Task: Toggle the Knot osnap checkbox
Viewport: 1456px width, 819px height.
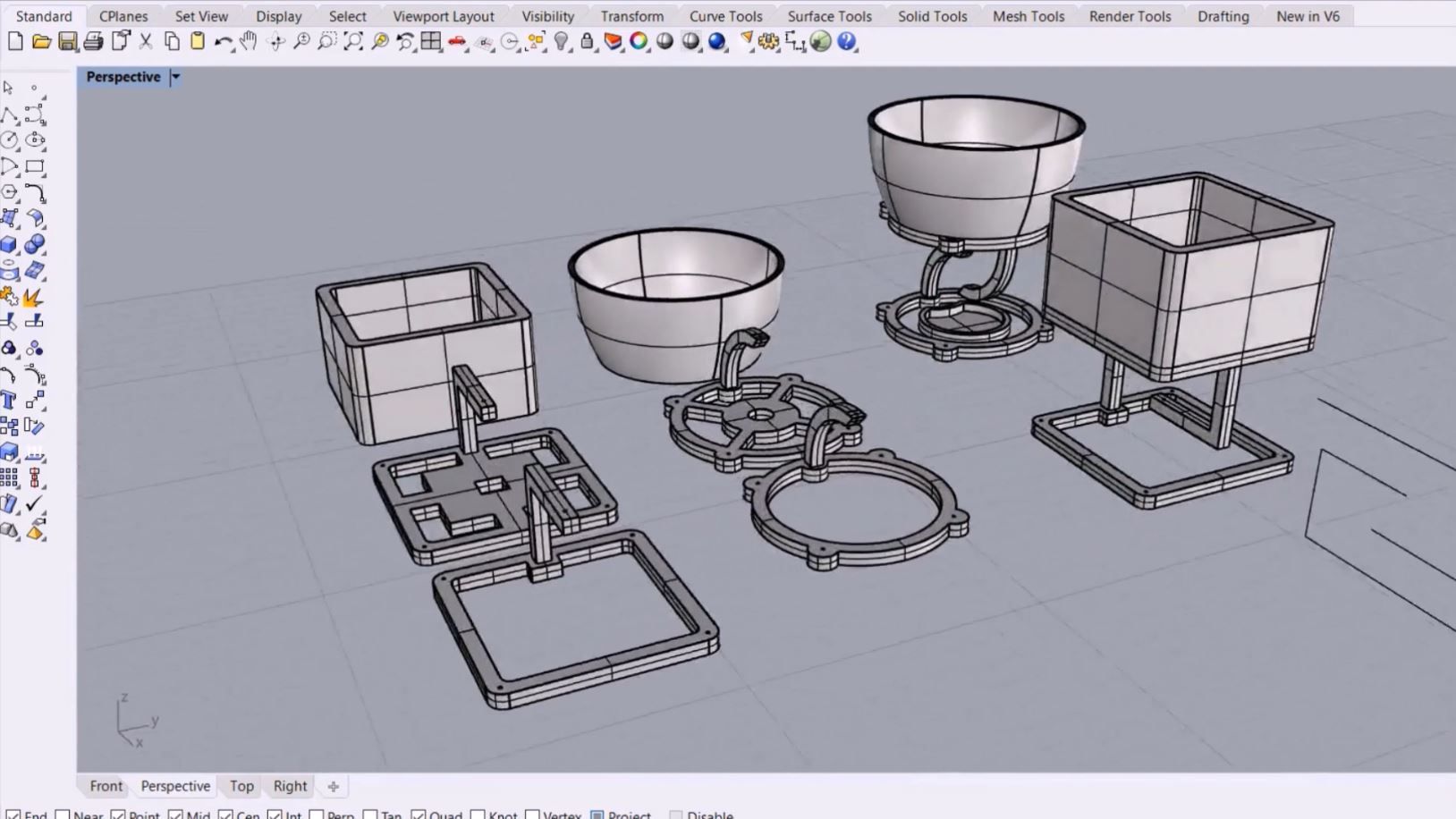Action: (x=478, y=815)
